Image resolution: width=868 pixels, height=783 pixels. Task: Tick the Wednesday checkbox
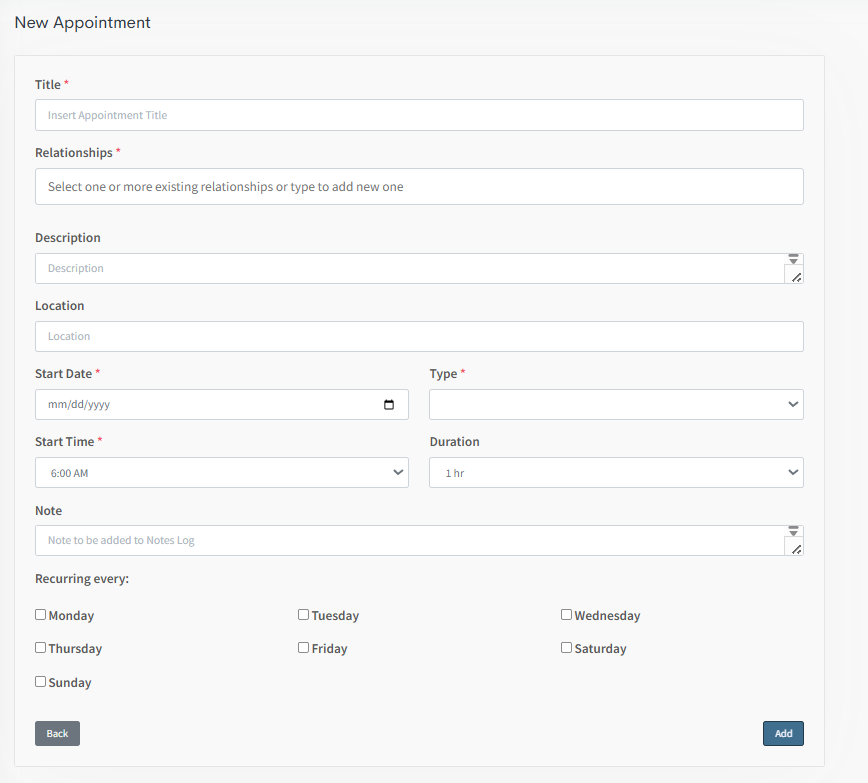coord(567,615)
